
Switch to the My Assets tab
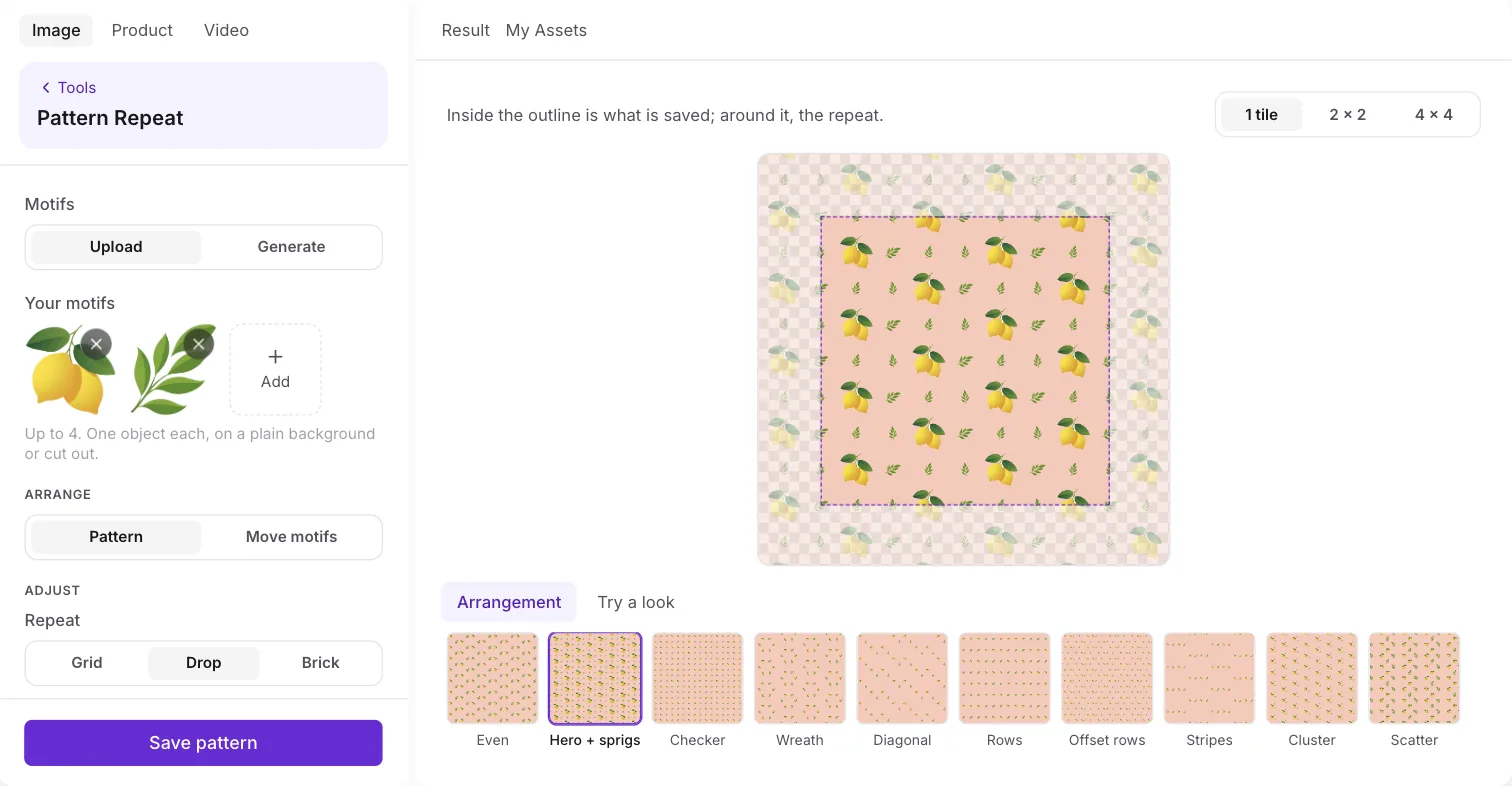point(546,30)
